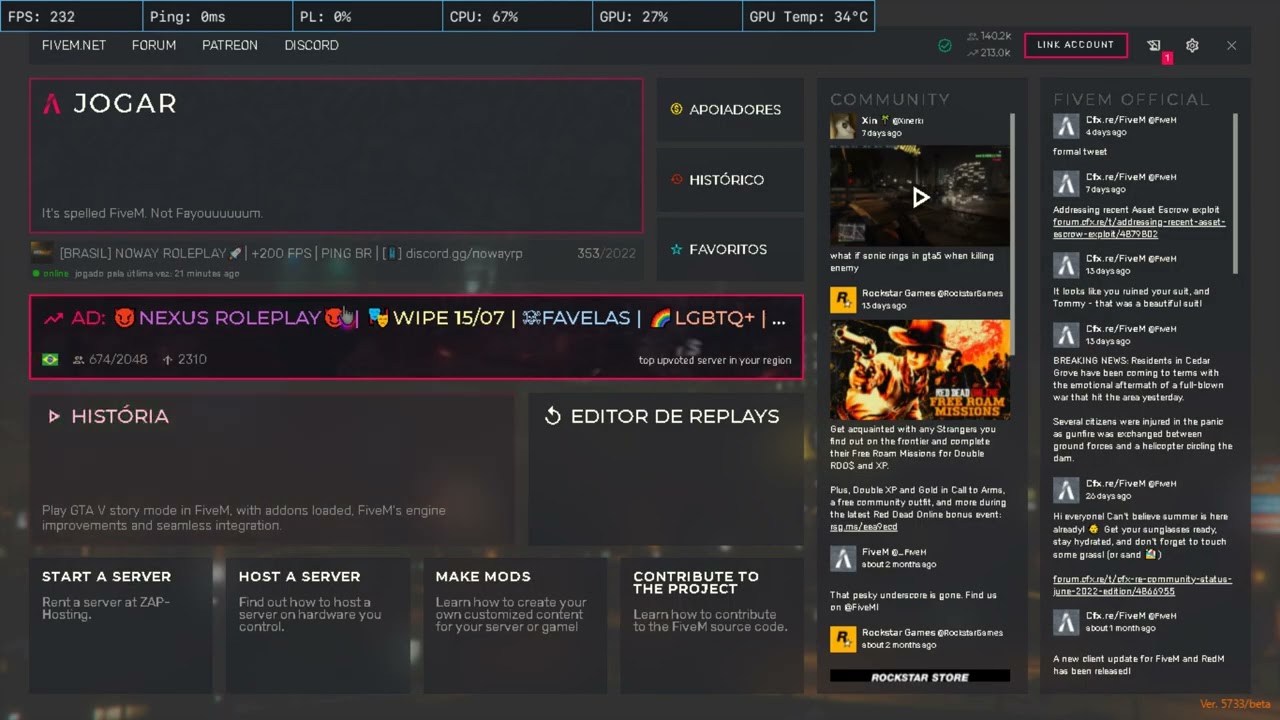
Task: Click the História play triangle icon
Action: point(54,416)
